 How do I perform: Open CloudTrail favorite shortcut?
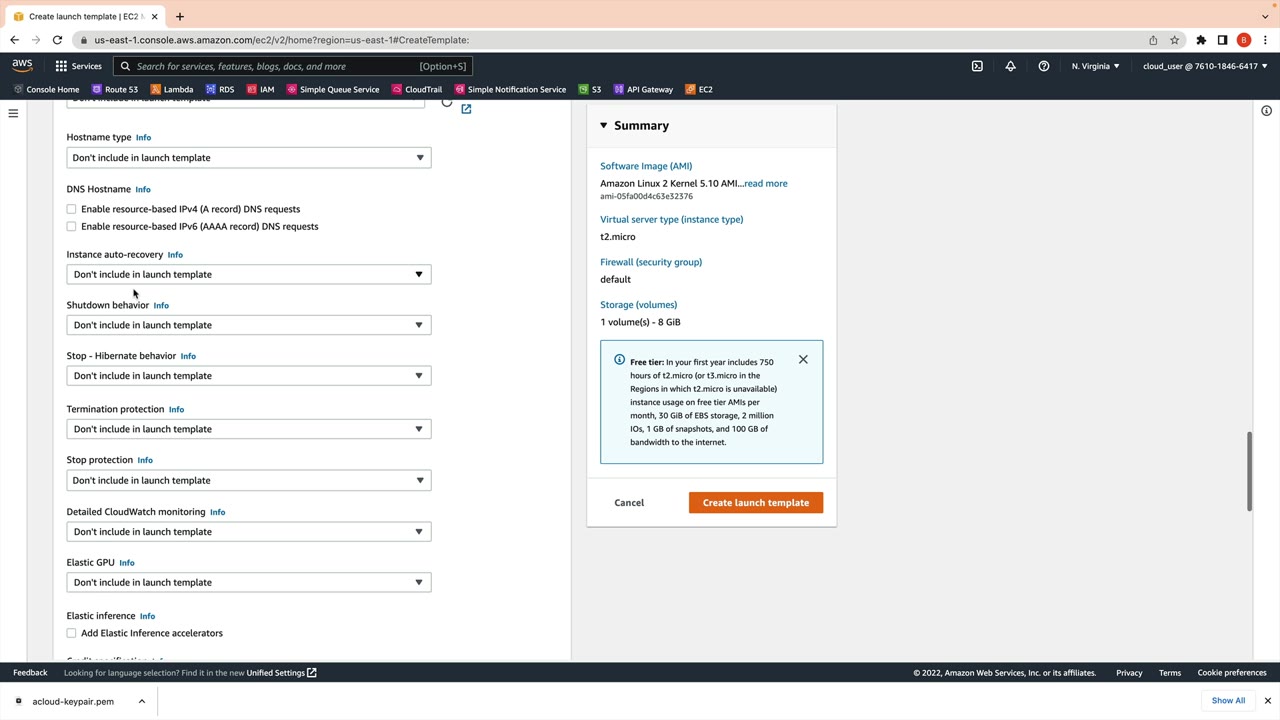click(416, 89)
